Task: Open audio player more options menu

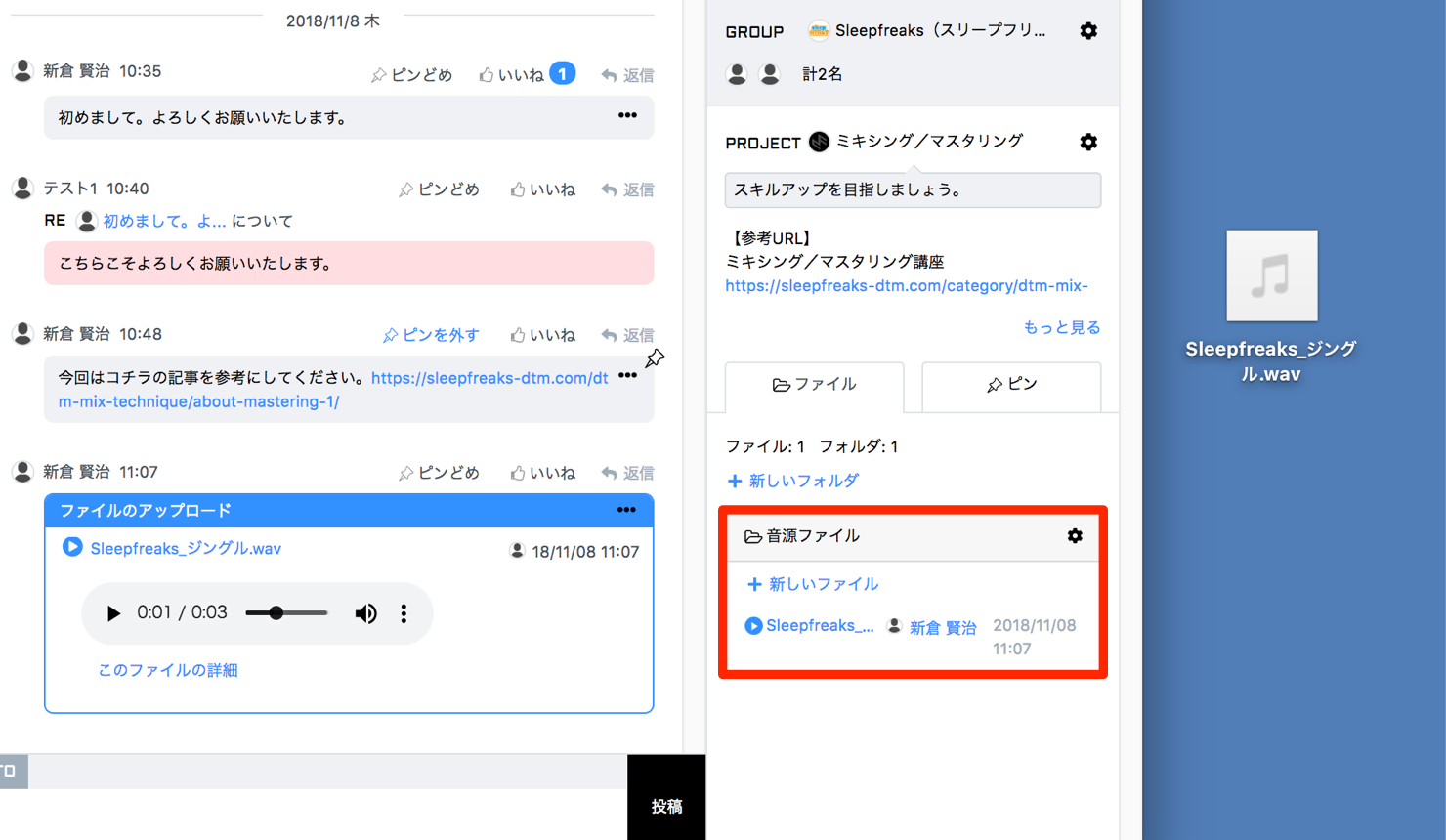Action: pyautogui.click(x=404, y=613)
